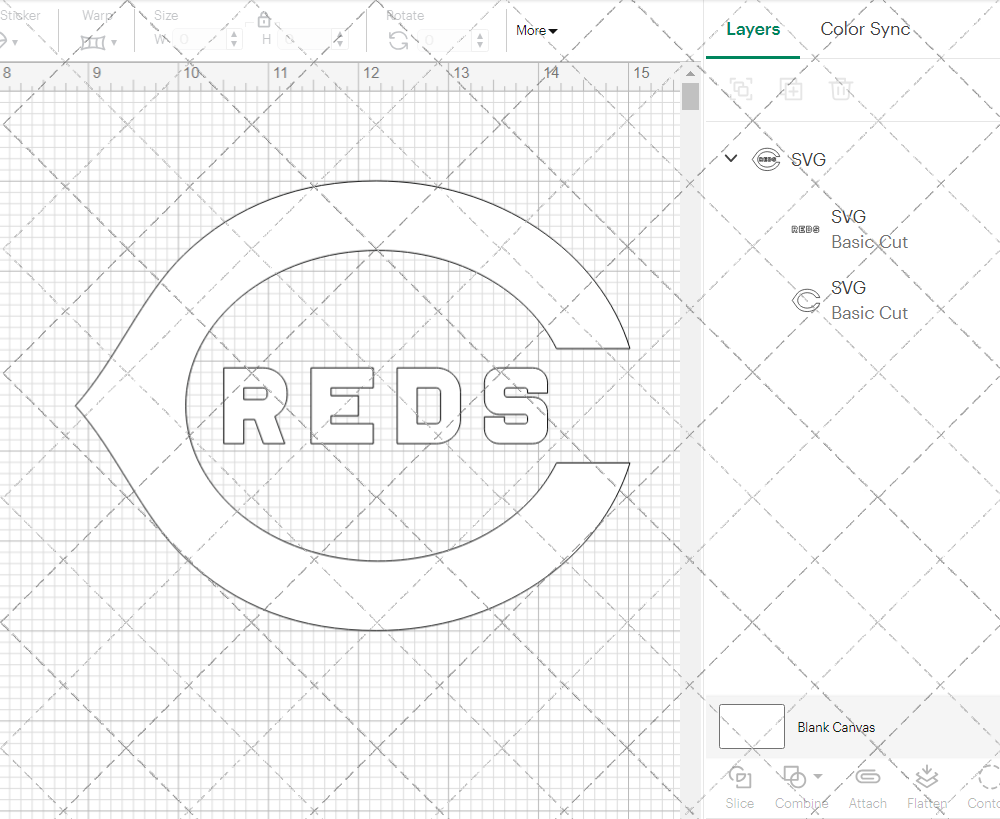Toggle the aspect ratio lock icon
The height and width of the screenshot is (819, 1000).
(264, 20)
